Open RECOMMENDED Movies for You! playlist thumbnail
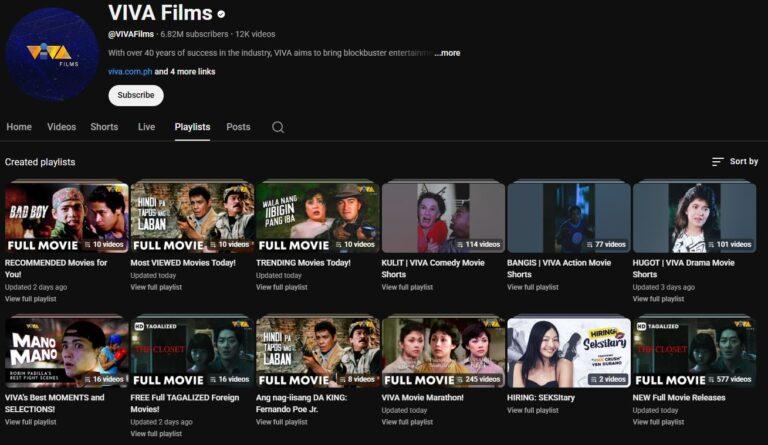The height and width of the screenshot is (445, 768). [x=67, y=218]
